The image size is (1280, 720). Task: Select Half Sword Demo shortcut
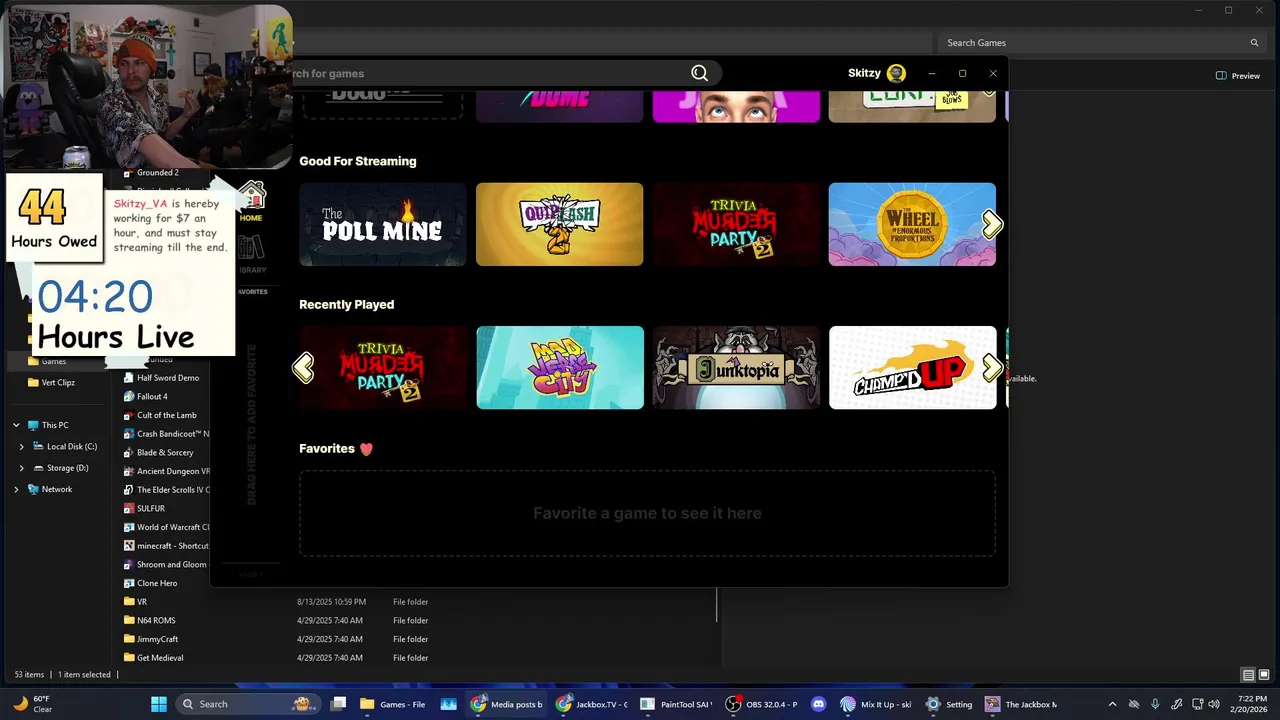point(160,378)
